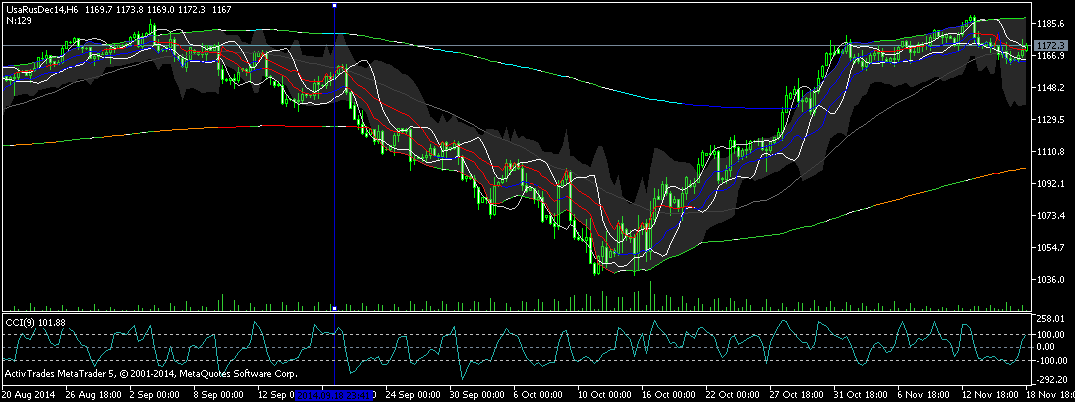Click the -292.20 CCI scale value
Viewport: 1075px width, 402px height.
pos(1050,378)
